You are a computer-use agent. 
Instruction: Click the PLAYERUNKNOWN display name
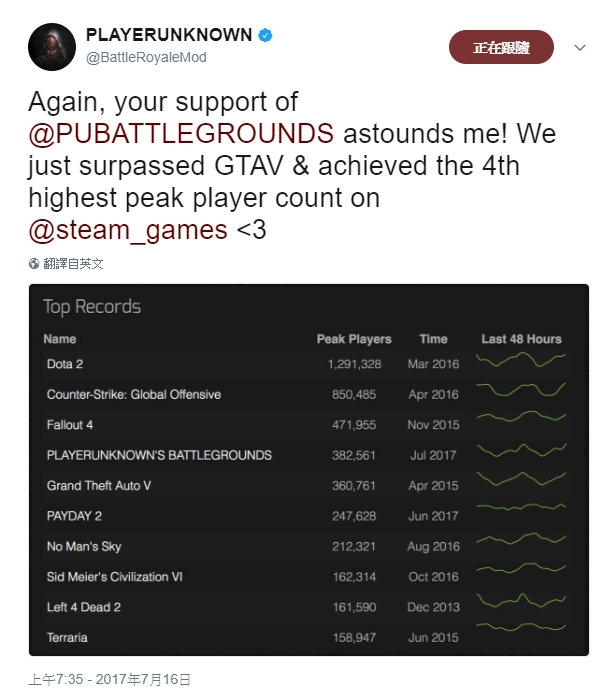169,35
